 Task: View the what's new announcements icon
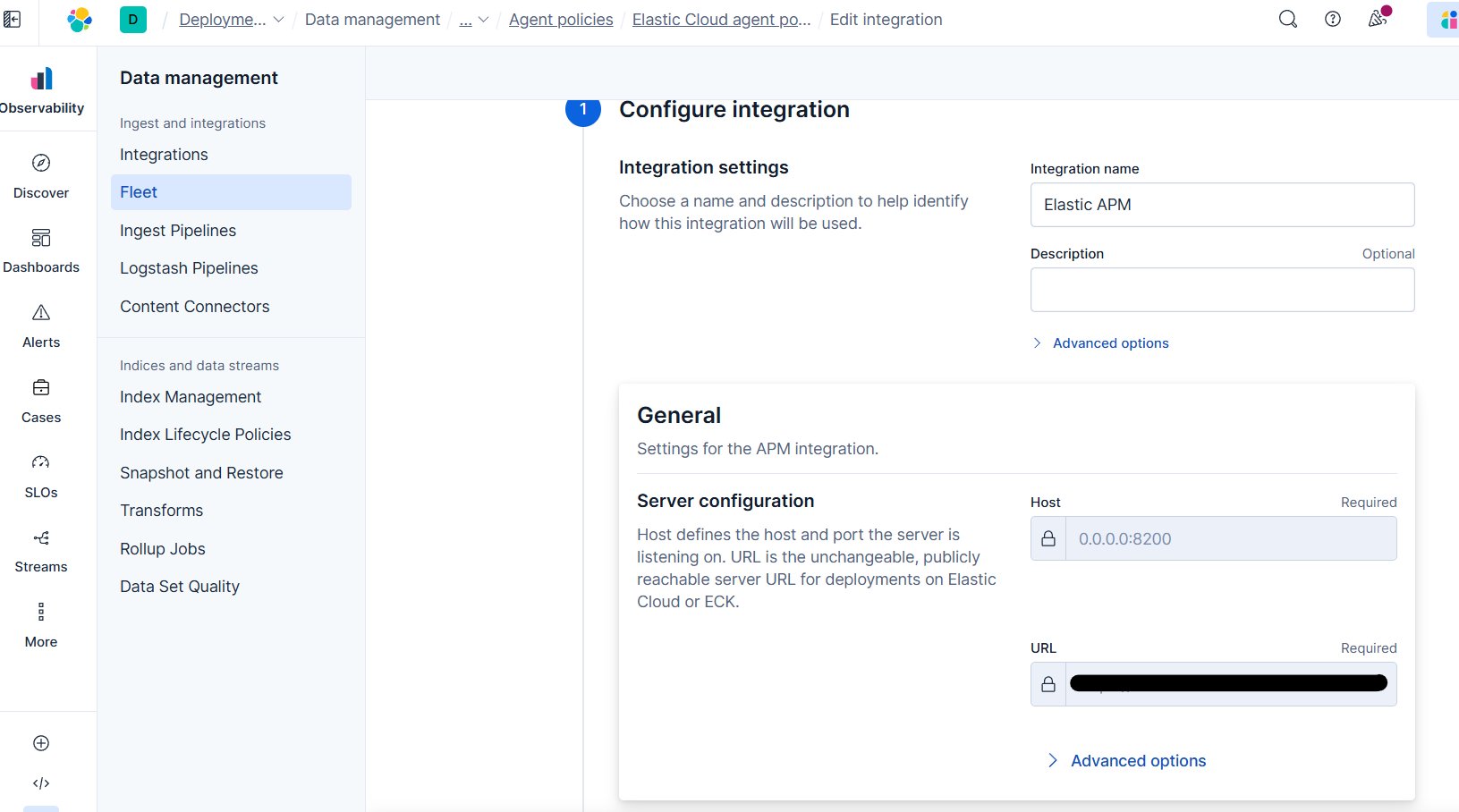coord(1378,18)
